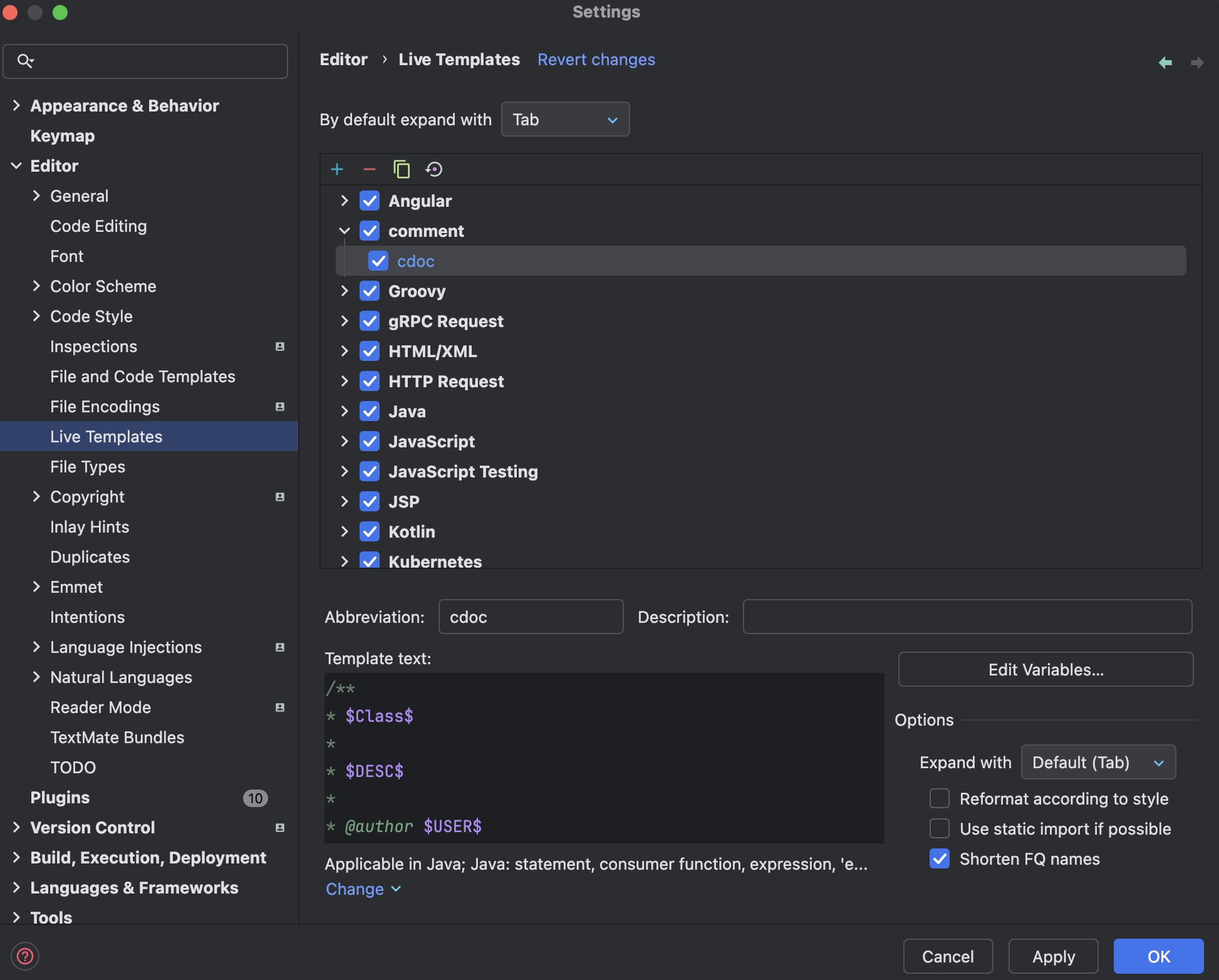Open help with the question mark icon

point(25,956)
